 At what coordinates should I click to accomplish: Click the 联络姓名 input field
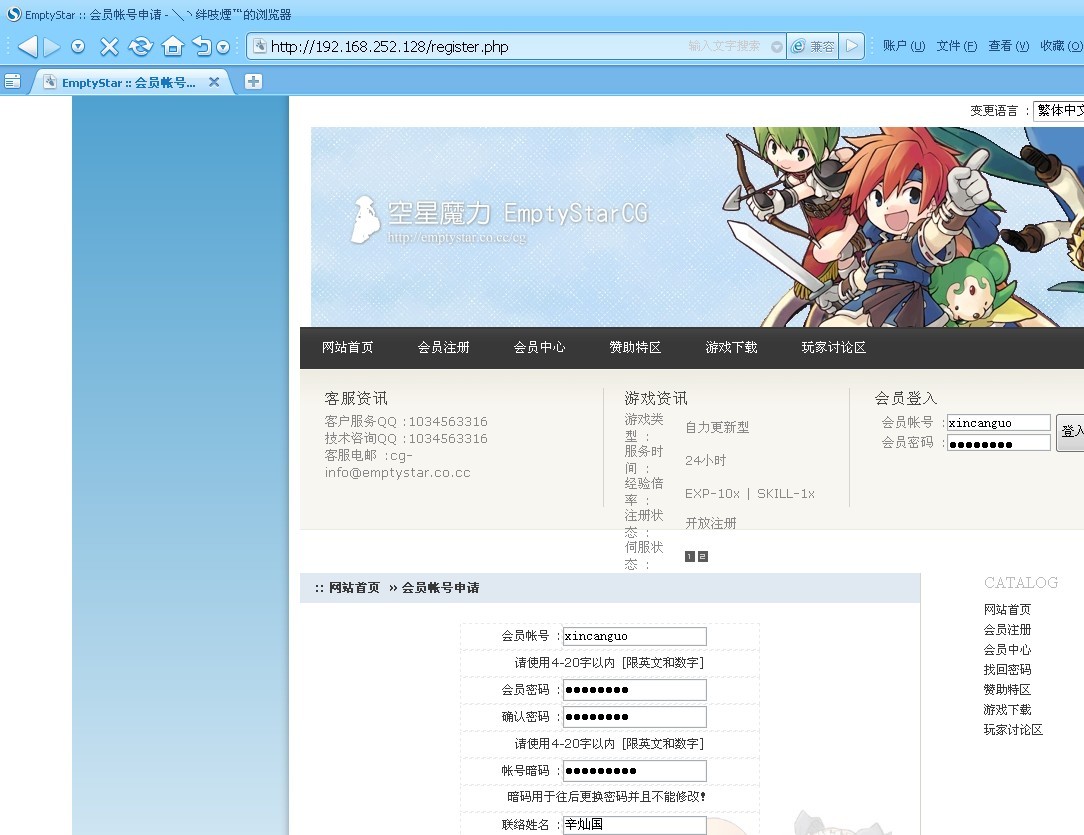pos(634,825)
